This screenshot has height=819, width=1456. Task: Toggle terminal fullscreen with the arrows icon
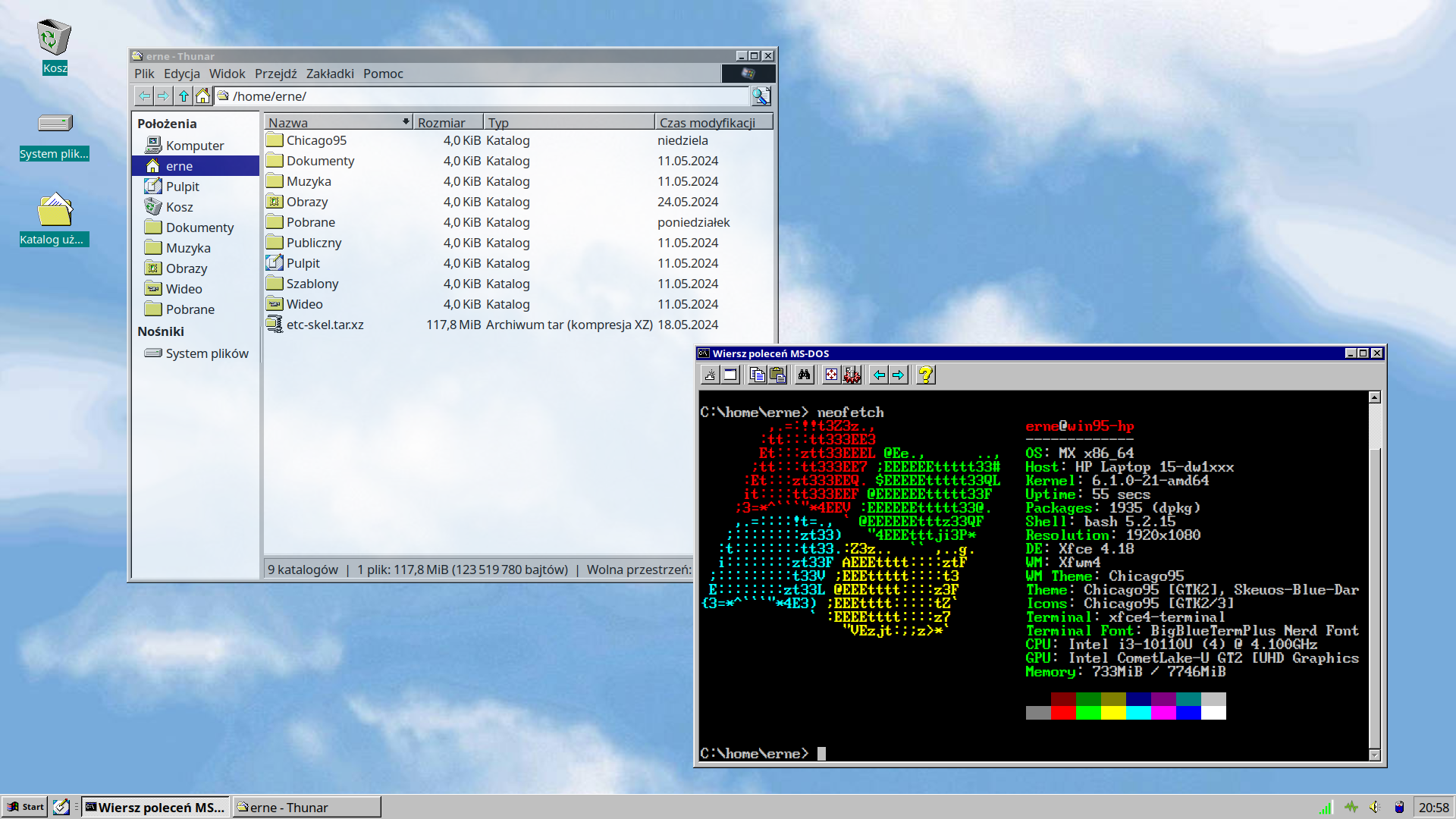tap(832, 375)
